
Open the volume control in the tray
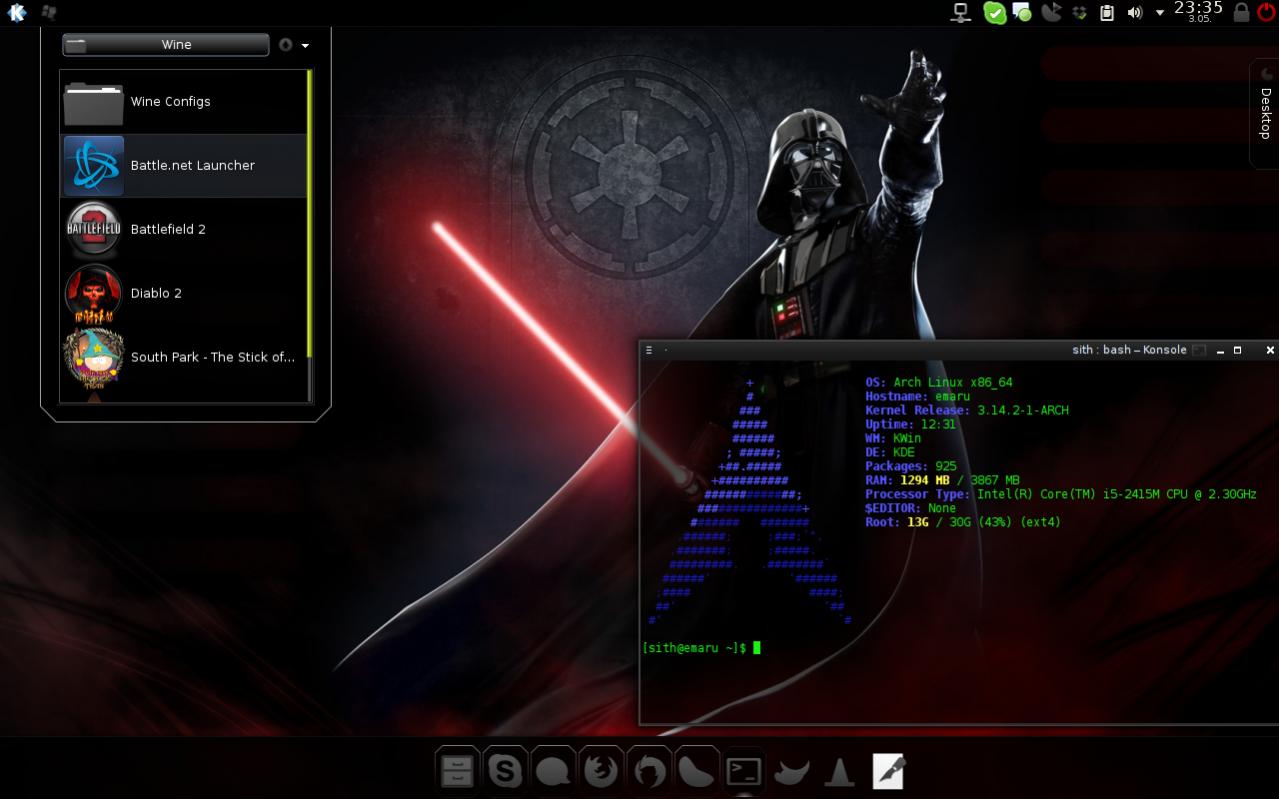pyautogui.click(x=1134, y=13)
